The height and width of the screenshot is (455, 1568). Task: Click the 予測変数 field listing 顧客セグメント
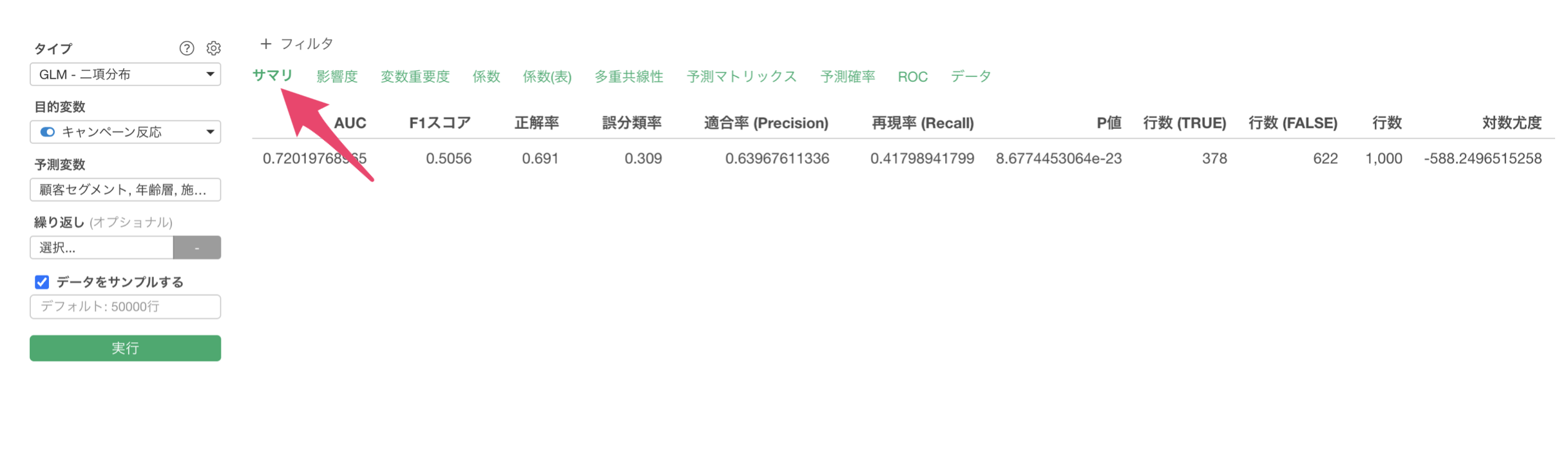point(125,190)
